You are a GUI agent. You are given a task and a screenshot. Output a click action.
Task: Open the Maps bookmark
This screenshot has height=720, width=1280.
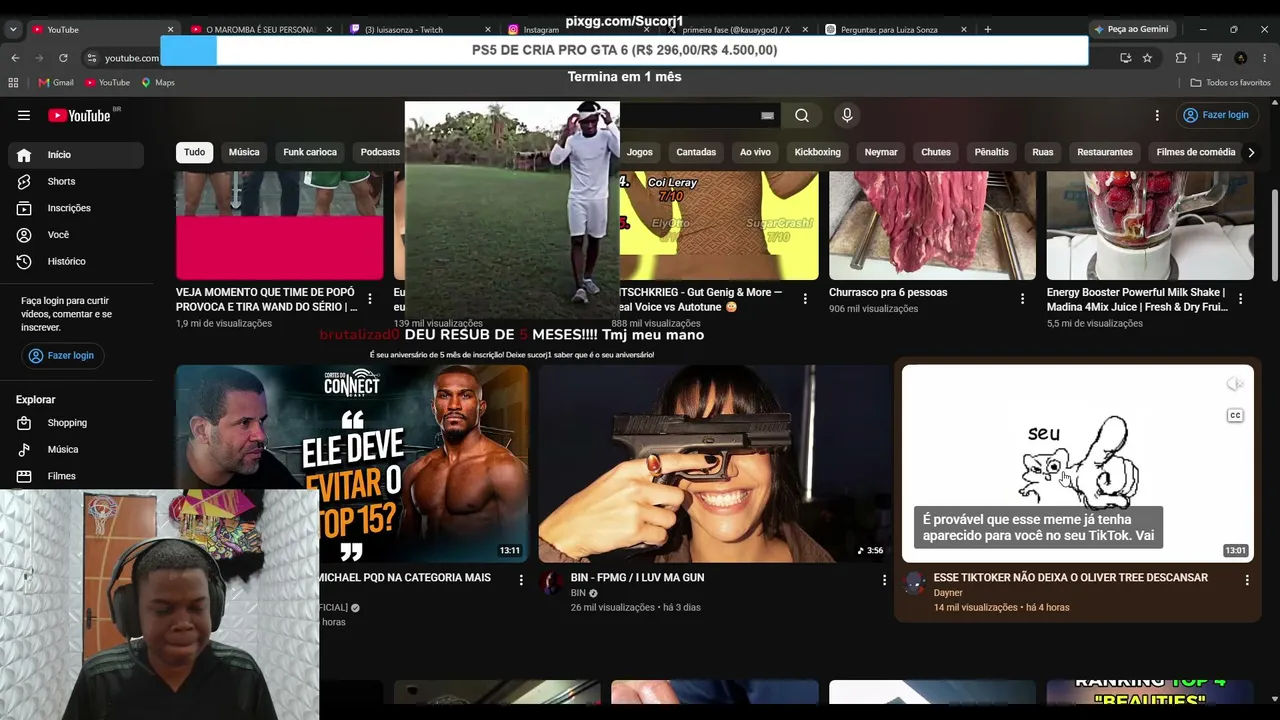(158, 82)
